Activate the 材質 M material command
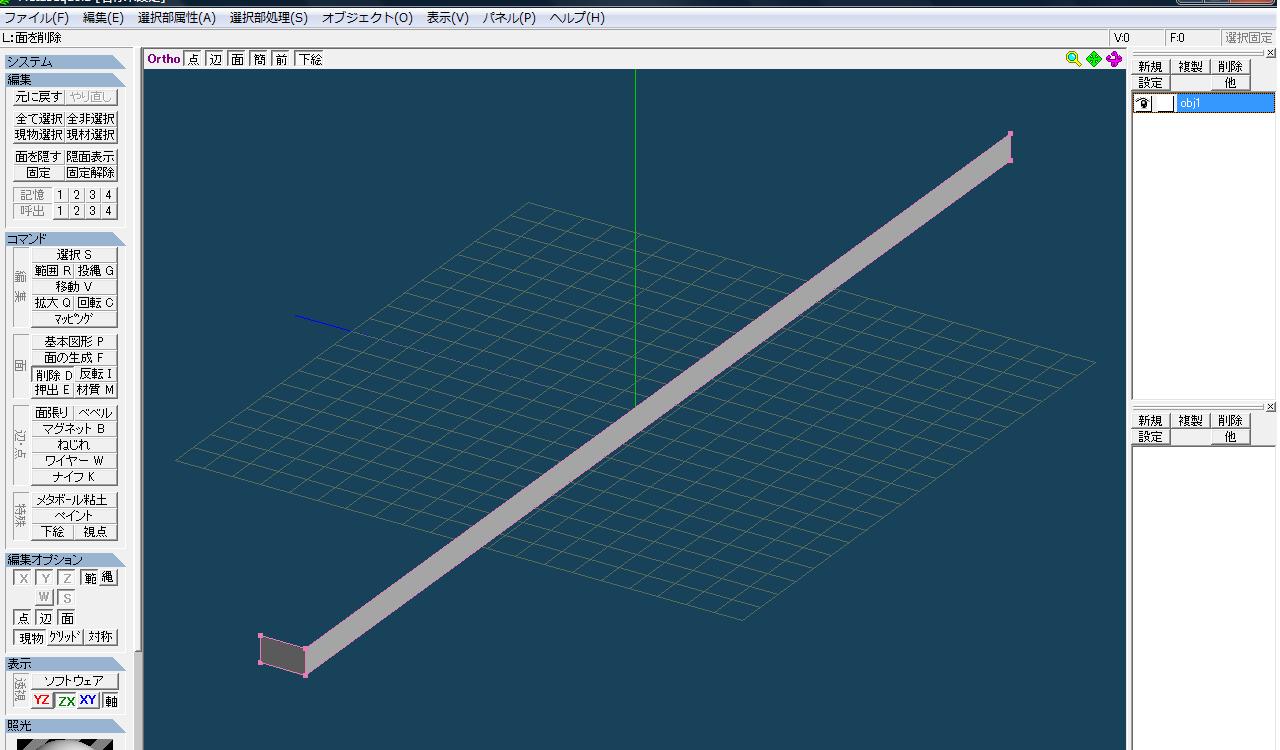This screenshot has width=1280, height=750. point(96,390)
